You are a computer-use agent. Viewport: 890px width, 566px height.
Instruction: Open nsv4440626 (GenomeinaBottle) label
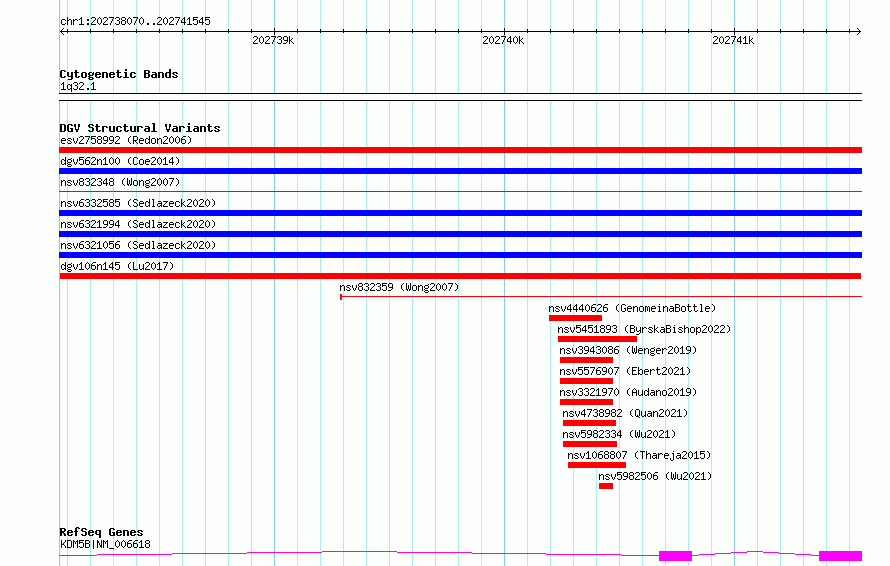(x=632, y=308)
